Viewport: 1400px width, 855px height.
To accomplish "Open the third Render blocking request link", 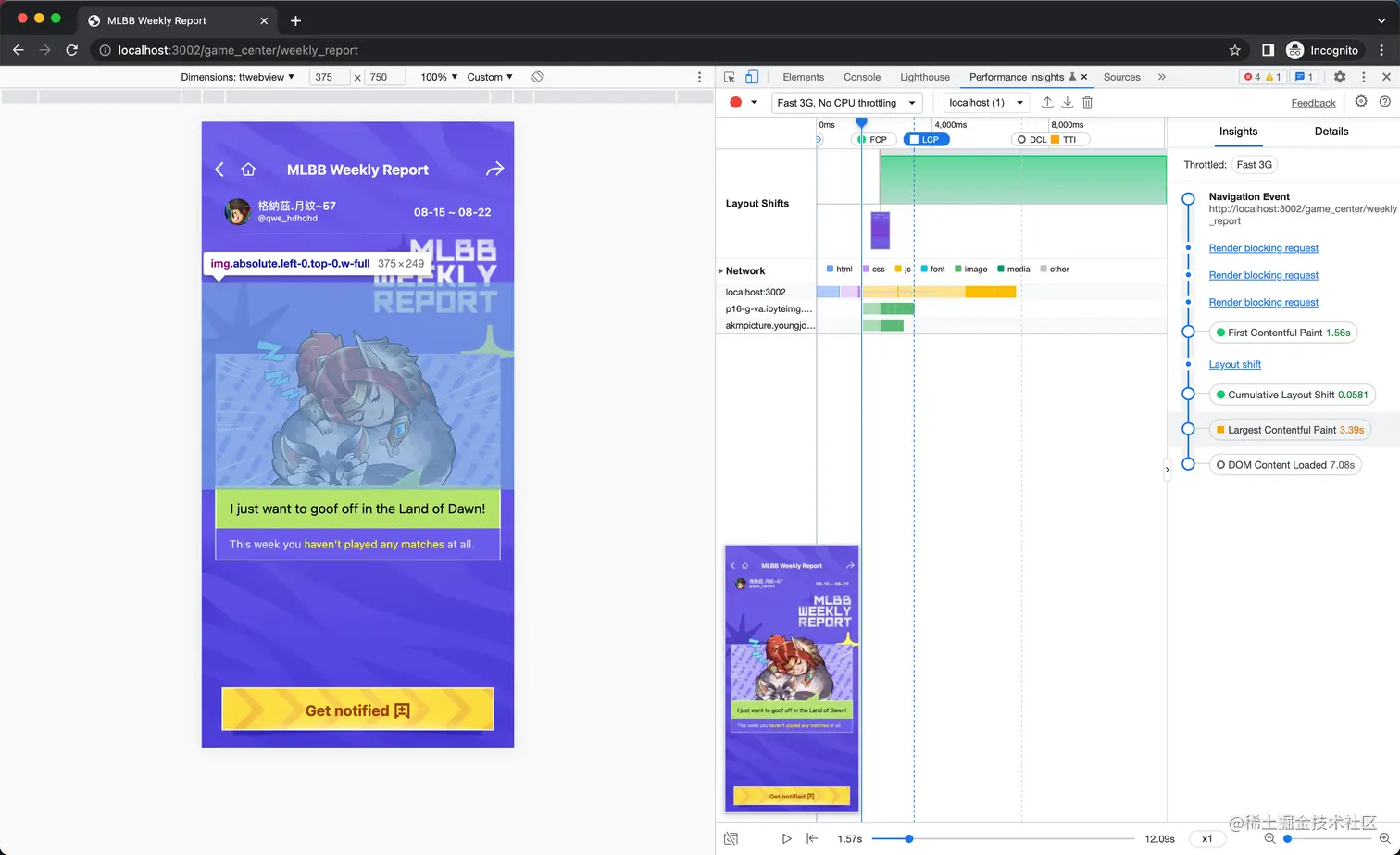I will click(1263, 302).
